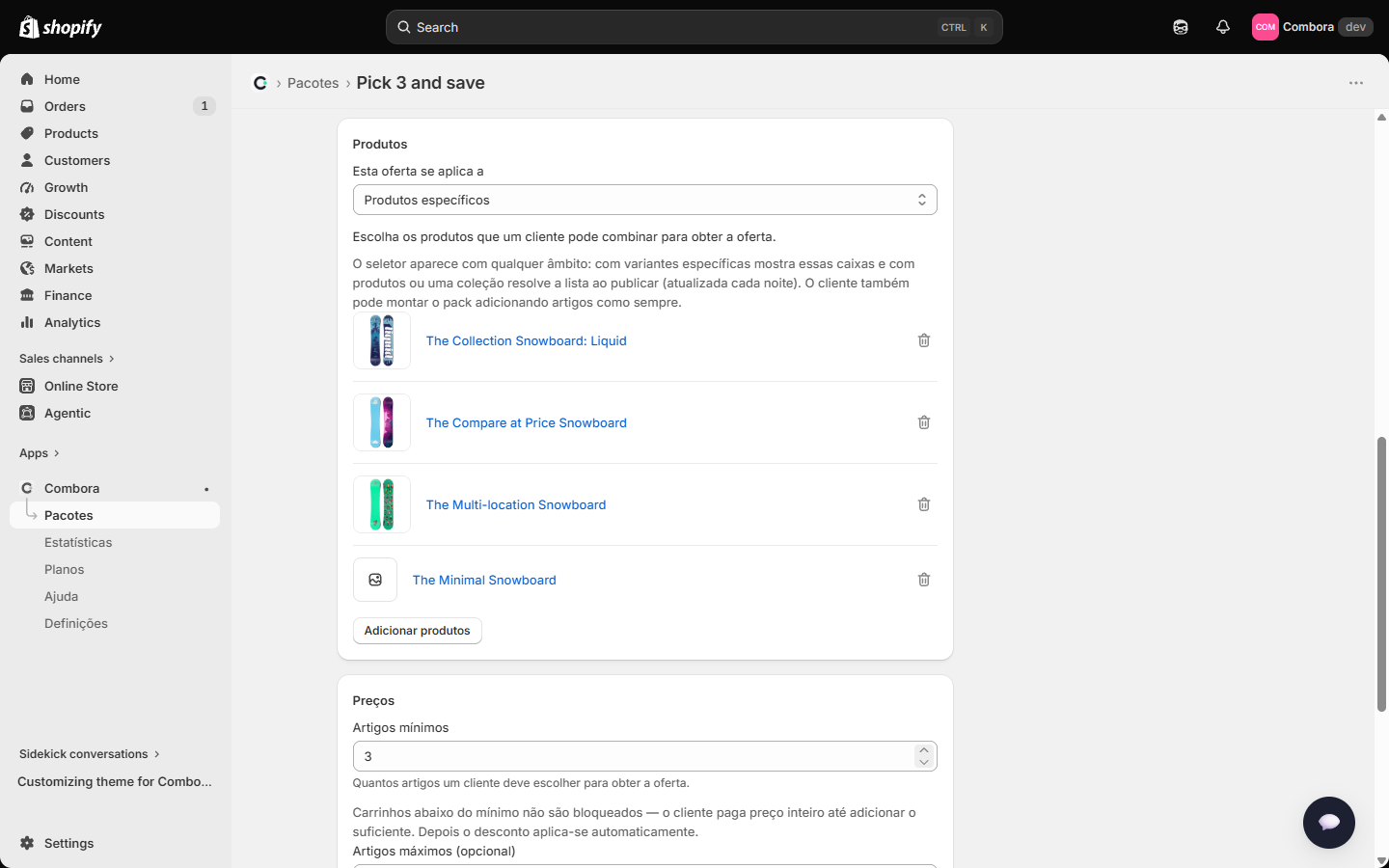Expand the Apps section
The image size is (1389, 868).
pos(40,453)
